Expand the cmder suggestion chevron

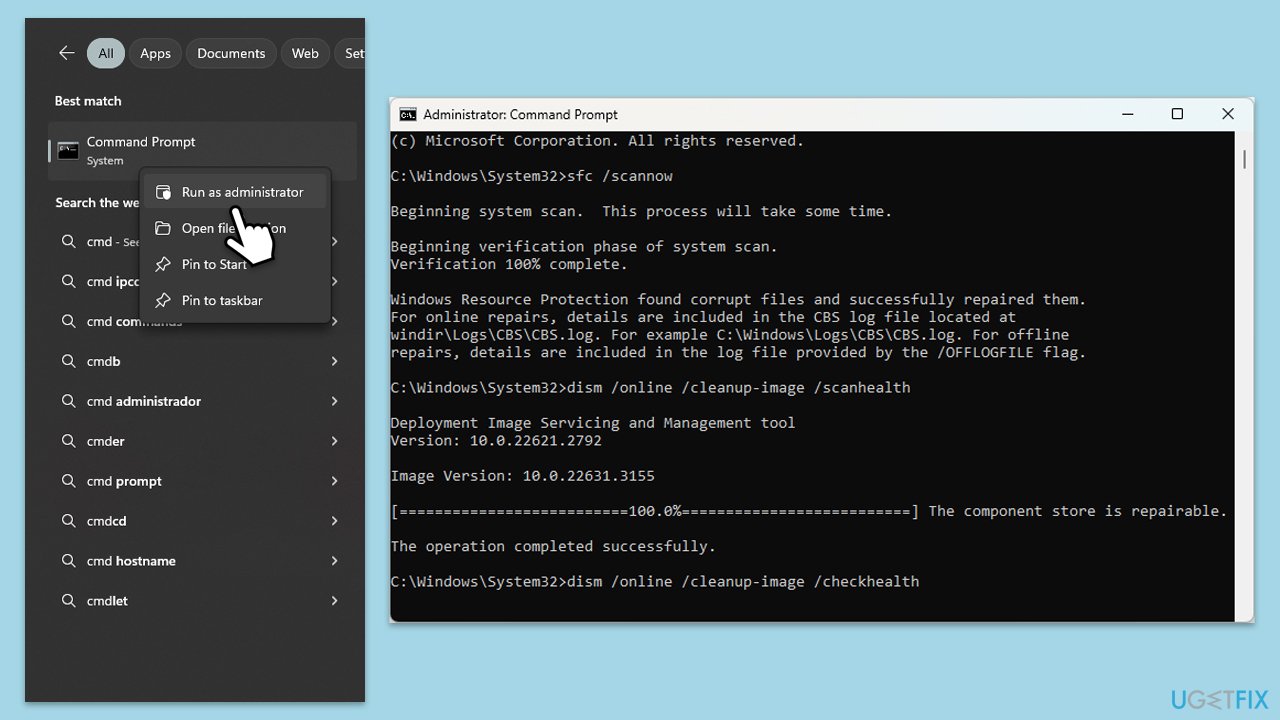coord(335,441)
